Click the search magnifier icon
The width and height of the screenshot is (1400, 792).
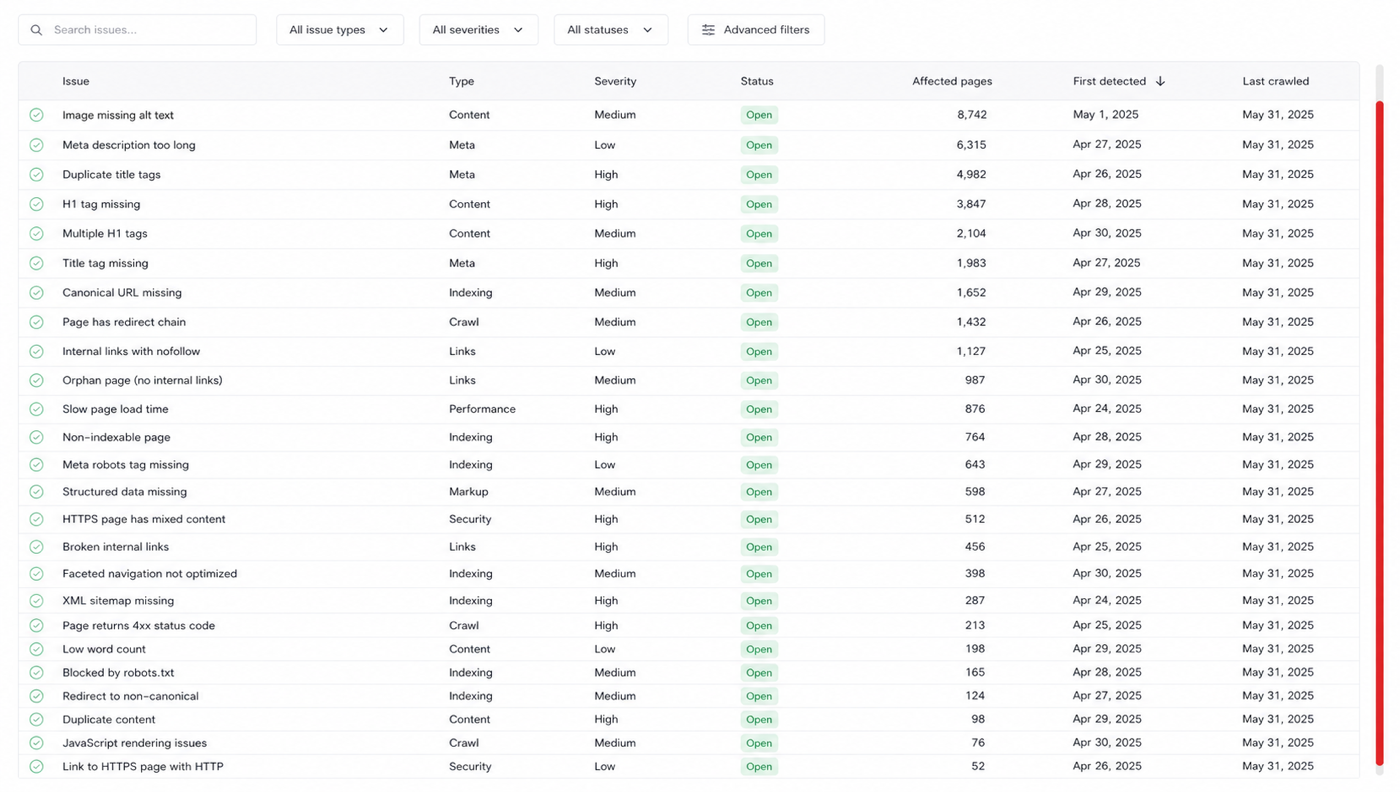[37, 30]
